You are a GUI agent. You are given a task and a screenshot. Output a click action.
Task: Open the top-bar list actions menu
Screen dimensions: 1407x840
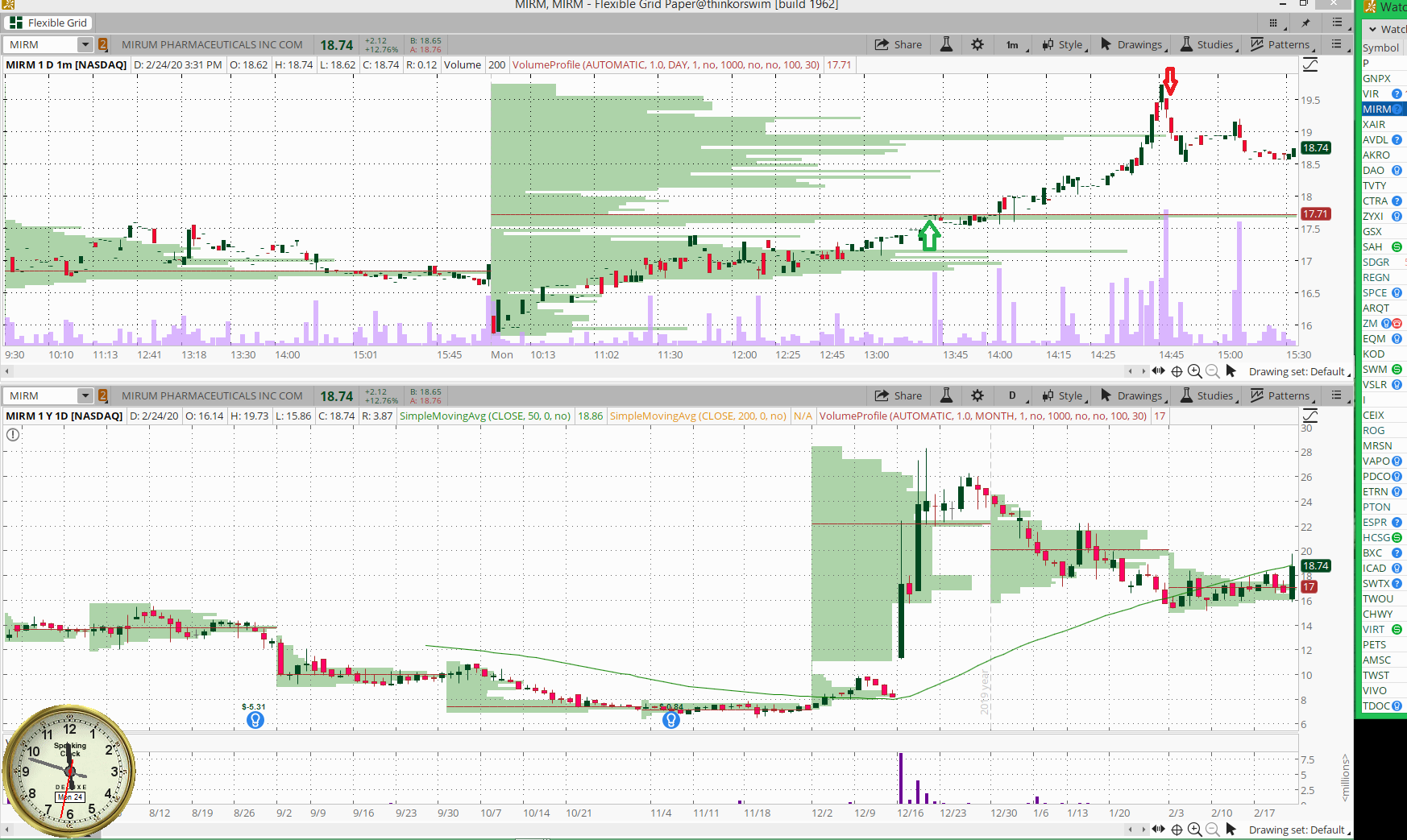1338,23
